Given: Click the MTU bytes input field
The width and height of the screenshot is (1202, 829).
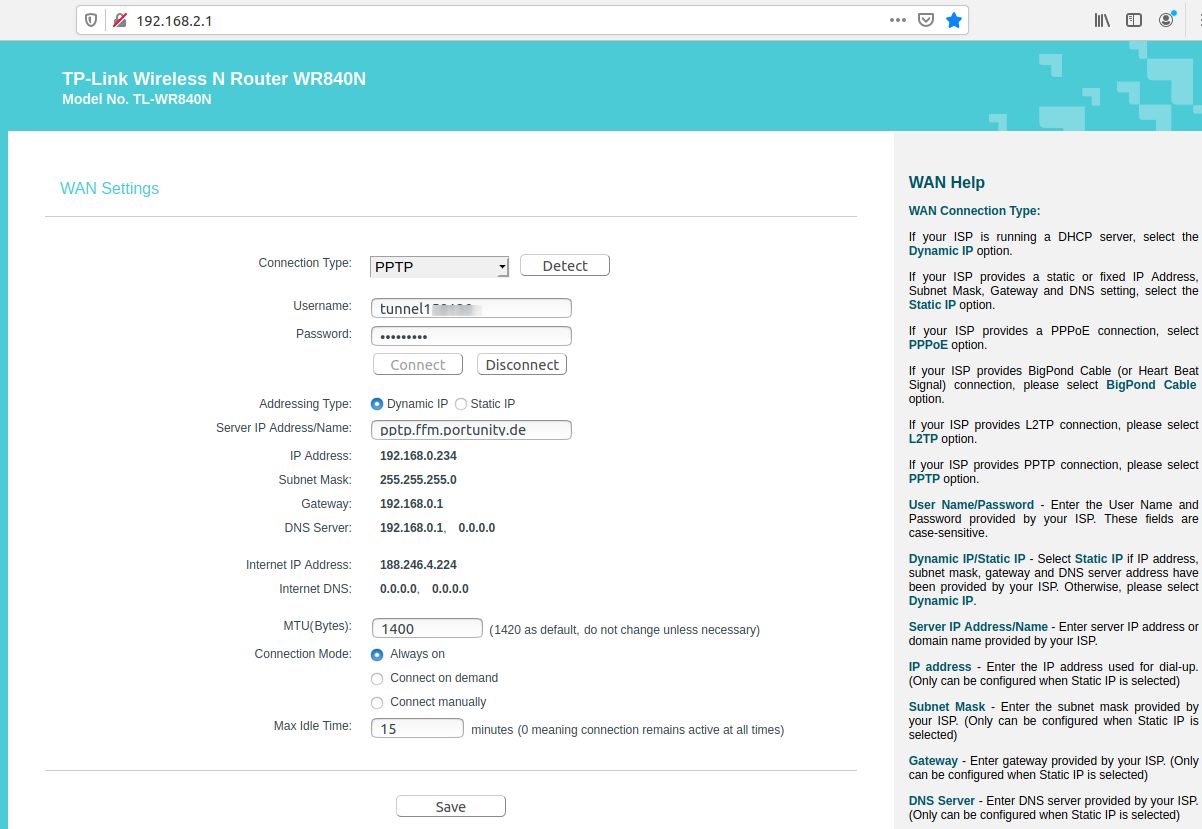Looking at the screenshot, I should (x=427, y=629).
